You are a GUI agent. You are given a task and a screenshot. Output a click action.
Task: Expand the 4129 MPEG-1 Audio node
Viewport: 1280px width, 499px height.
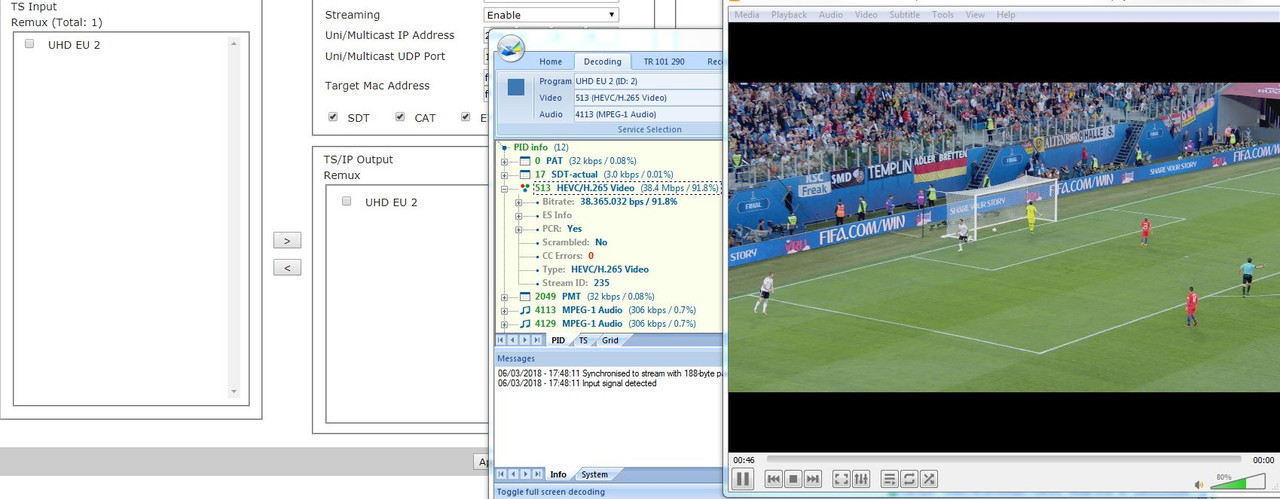tap(506, 324)
